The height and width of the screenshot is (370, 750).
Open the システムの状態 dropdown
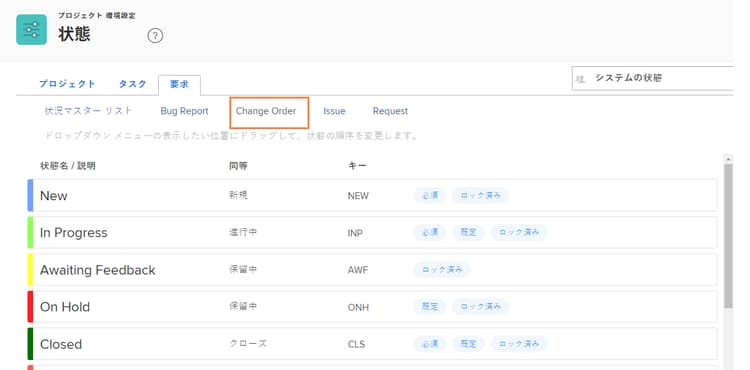pos(652,78)
